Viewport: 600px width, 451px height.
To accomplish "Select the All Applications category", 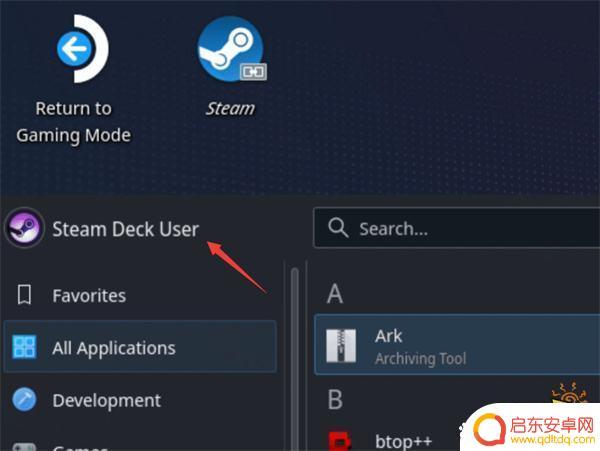I will (140, 347).
